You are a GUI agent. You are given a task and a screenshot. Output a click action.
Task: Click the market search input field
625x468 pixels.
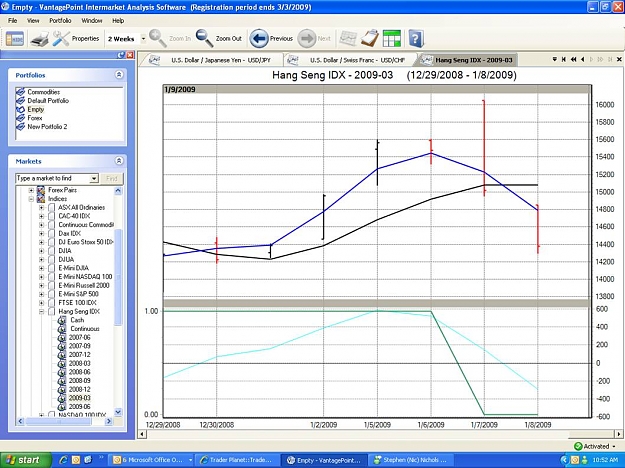[53, 179]
